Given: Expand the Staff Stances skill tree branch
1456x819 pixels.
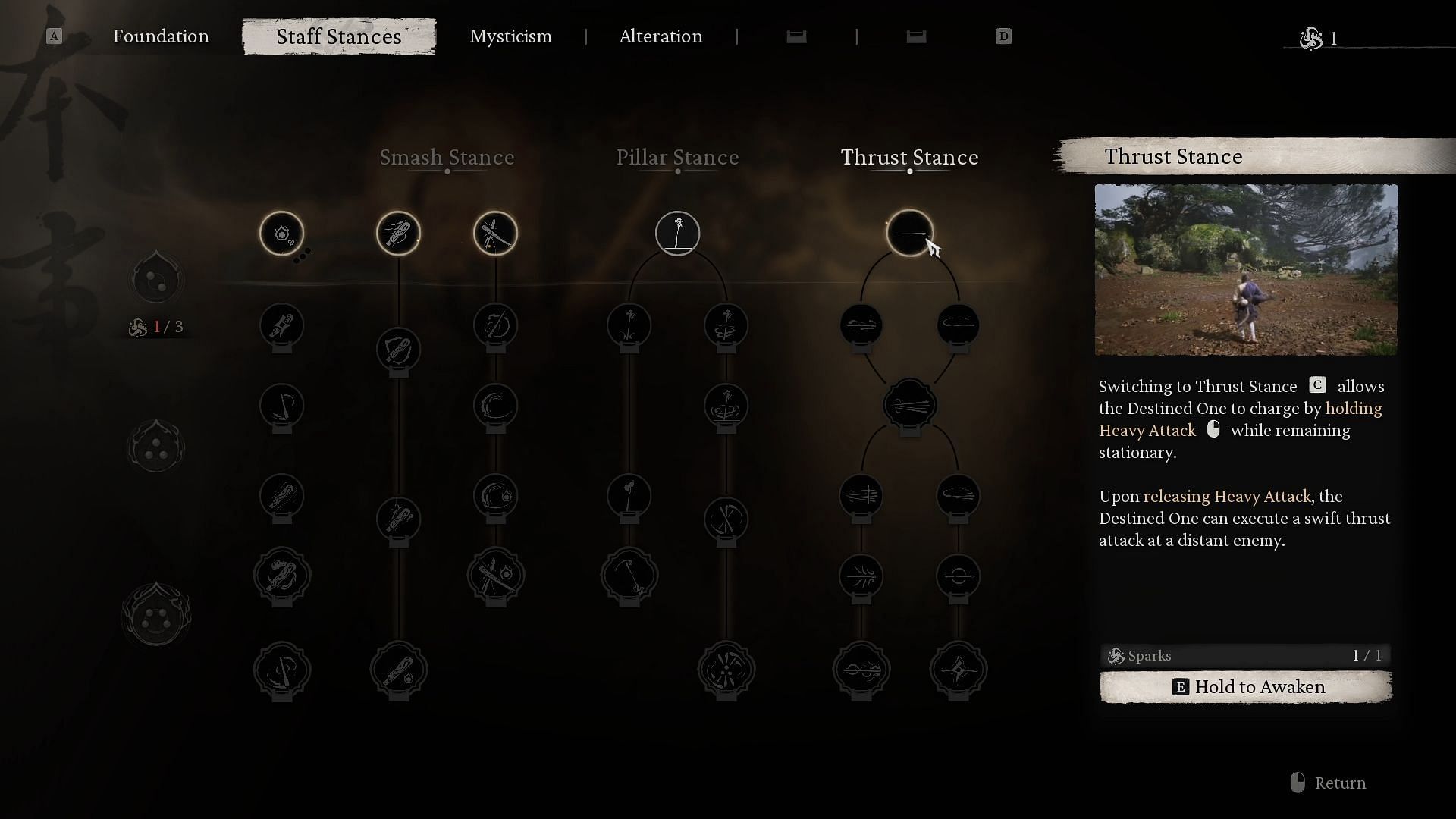Looking at the screenshot, I should click(x=339, y=36).
